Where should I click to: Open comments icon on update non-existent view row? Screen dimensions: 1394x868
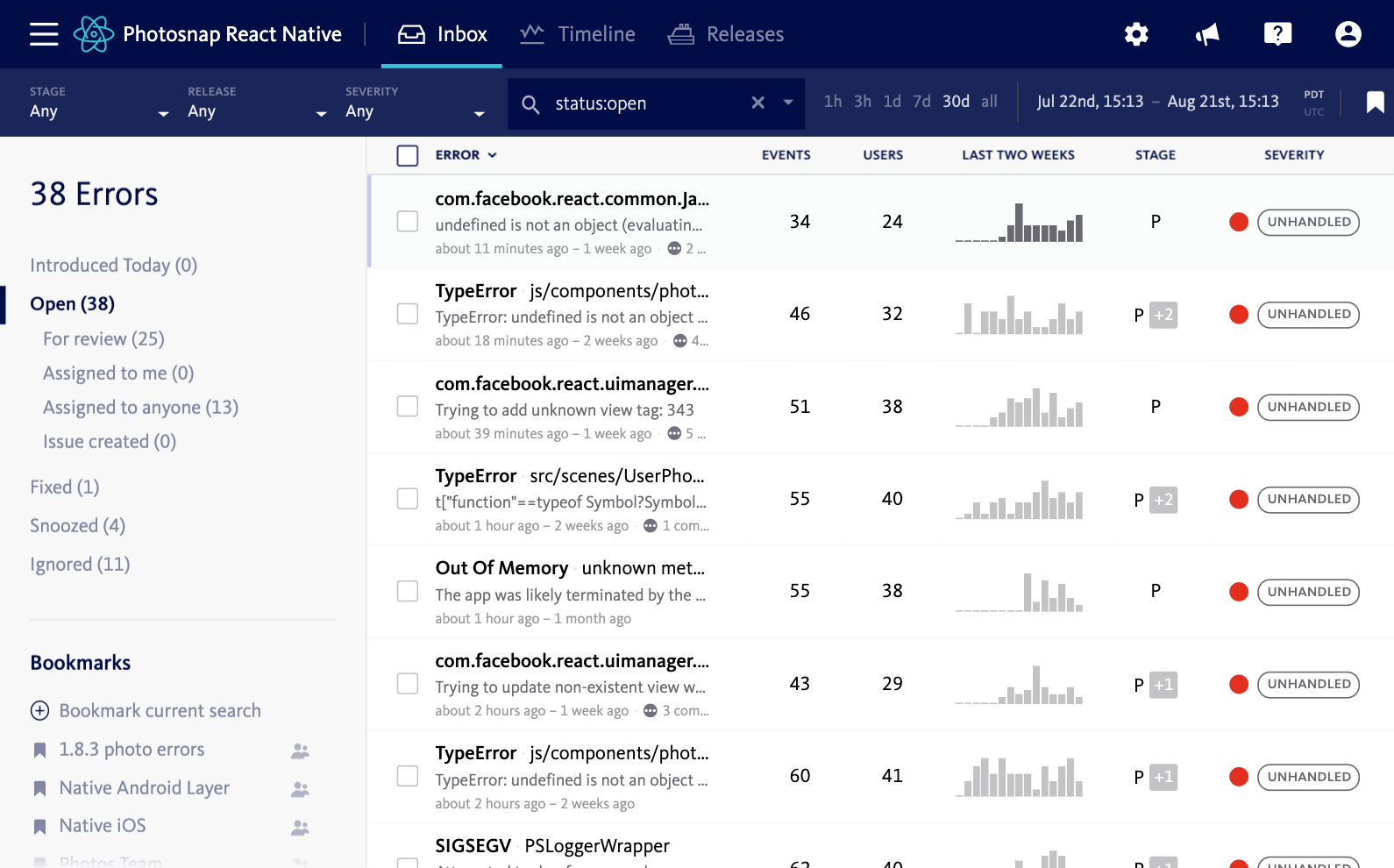650,710
